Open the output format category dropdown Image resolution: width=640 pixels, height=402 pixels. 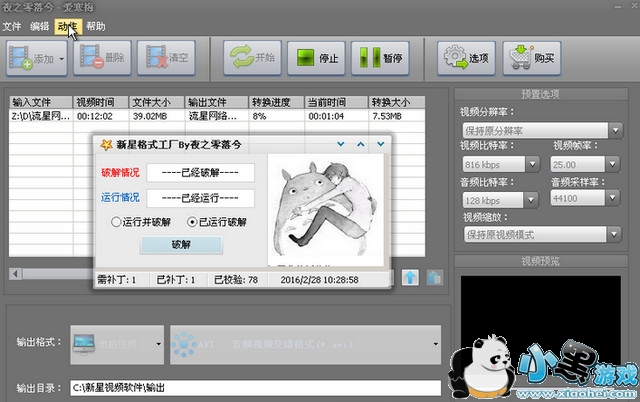118,344
